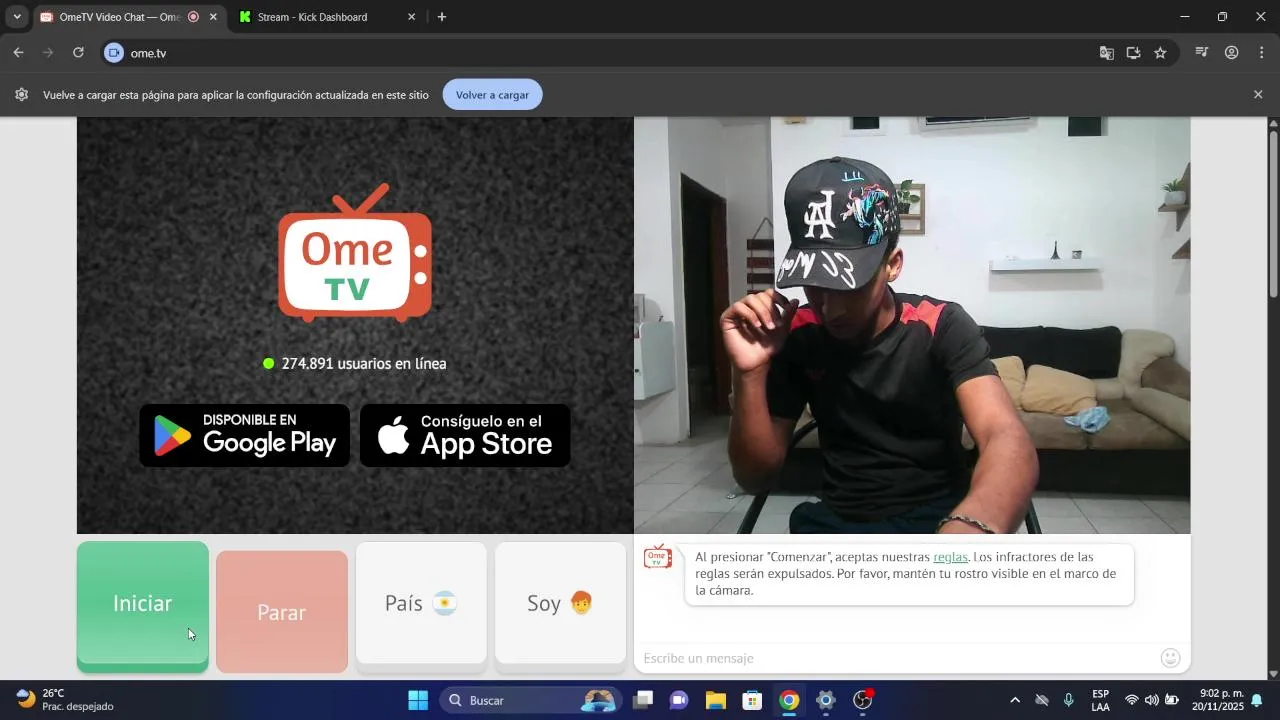Focus the Escribe un mensaje field

(x=895, y=658)
